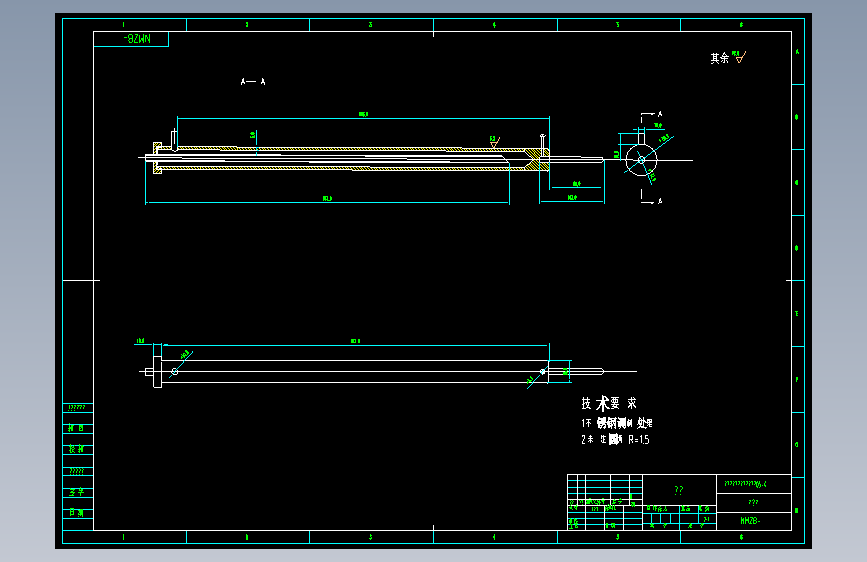Click the "签字" cell in the left margin strip
867x562 pixels.
(77, 492)
